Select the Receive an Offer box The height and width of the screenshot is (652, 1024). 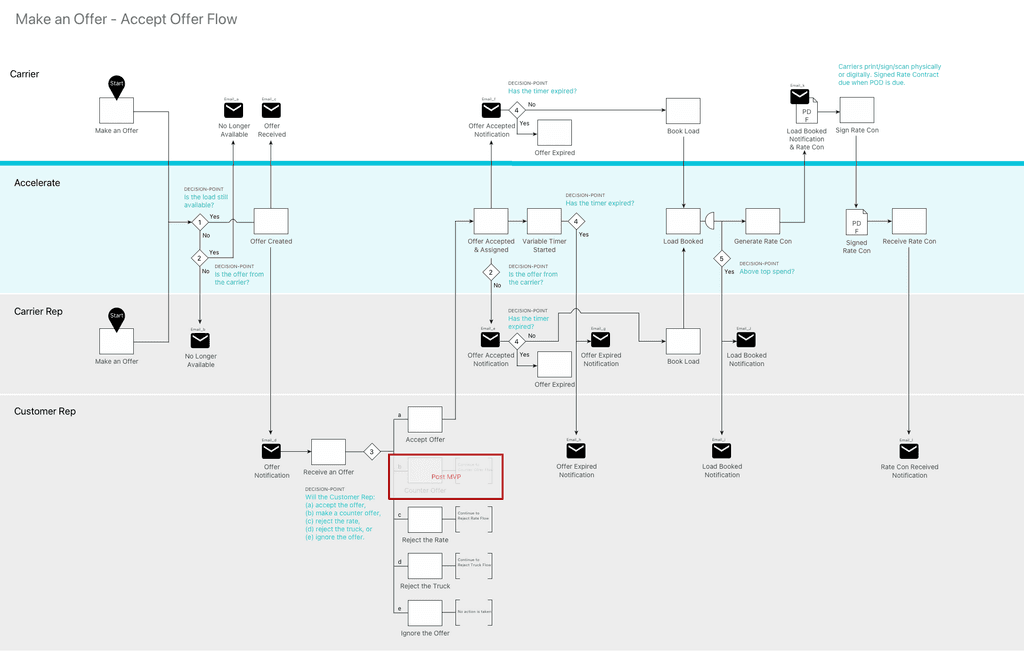328,452
